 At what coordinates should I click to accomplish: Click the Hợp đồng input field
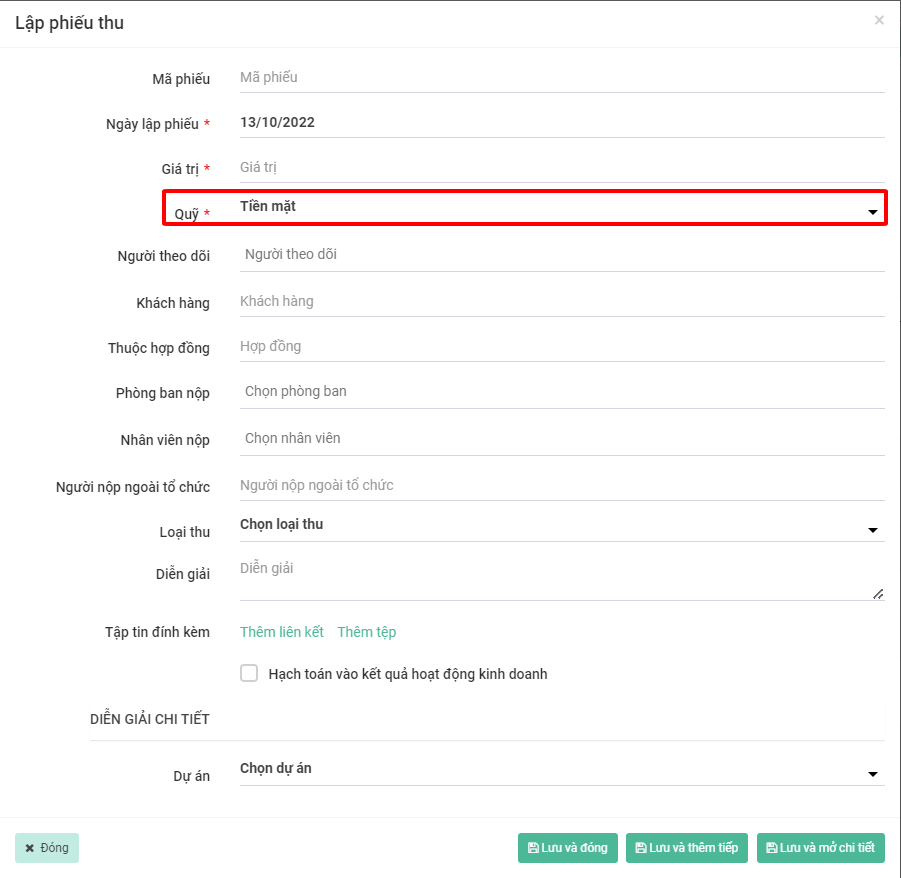[x=560, y=347]
